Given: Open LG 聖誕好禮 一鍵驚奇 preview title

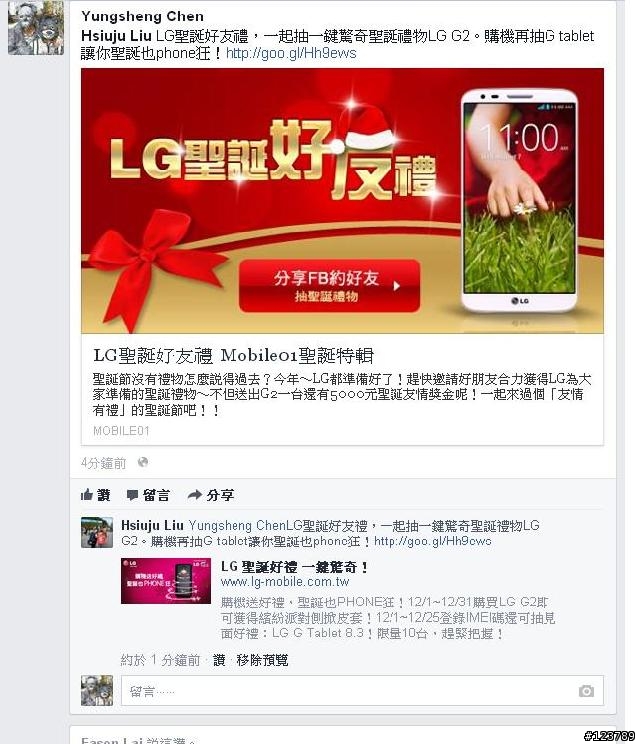Looking at the screenshot, I should [x=294, y=567].
